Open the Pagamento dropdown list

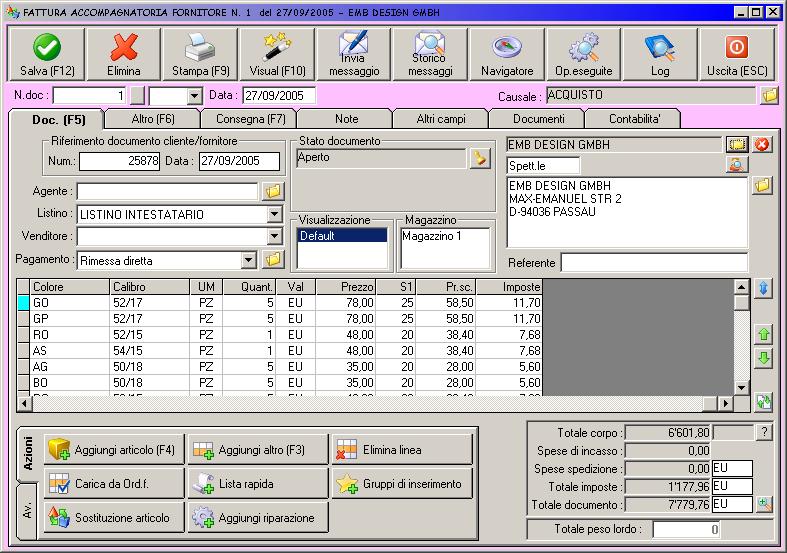pyautogui.click(x=249, y=260)
